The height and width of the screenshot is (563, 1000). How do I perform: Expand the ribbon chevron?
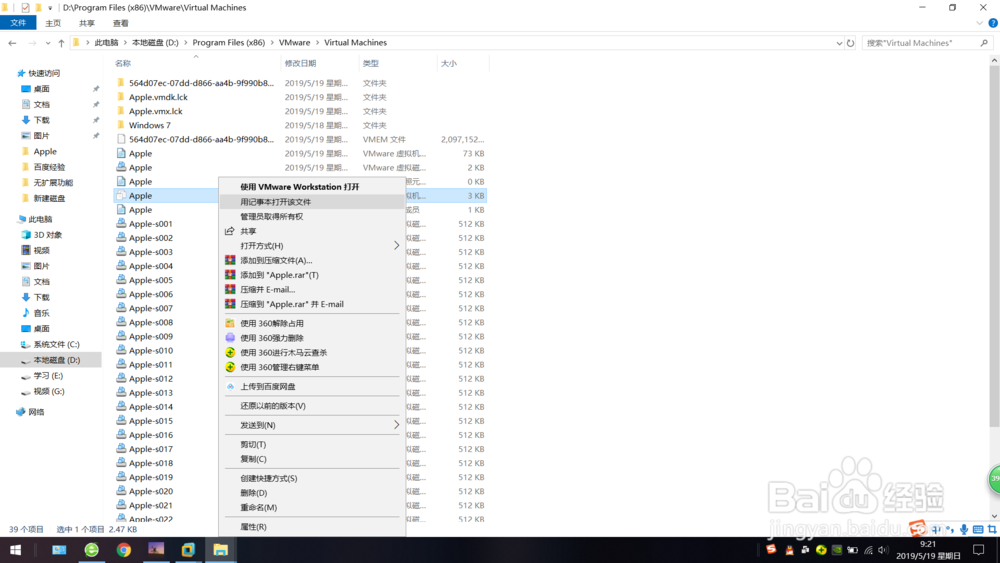click(979, 23)
